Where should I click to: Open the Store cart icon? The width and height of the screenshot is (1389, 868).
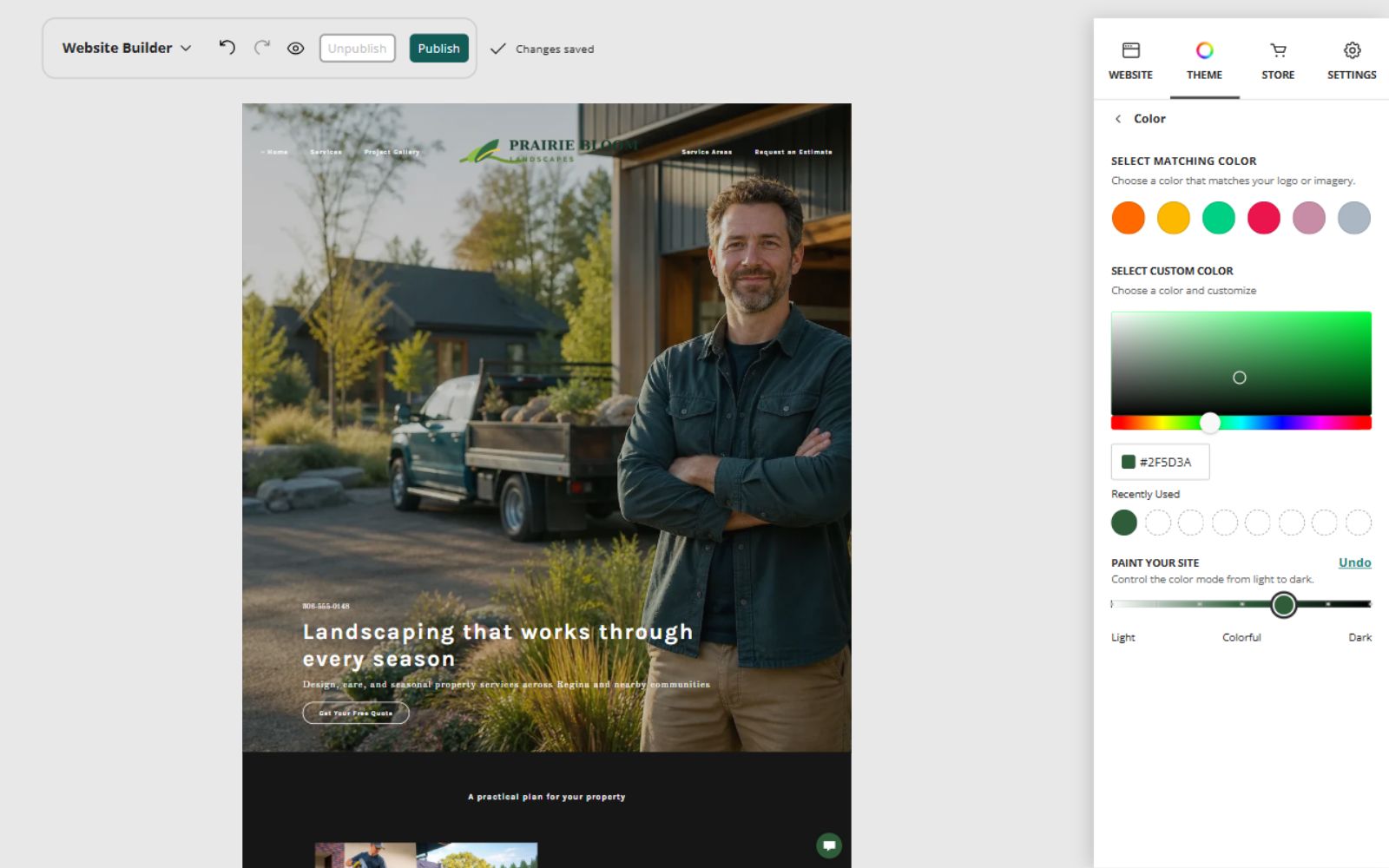(x=1278, y=50)
